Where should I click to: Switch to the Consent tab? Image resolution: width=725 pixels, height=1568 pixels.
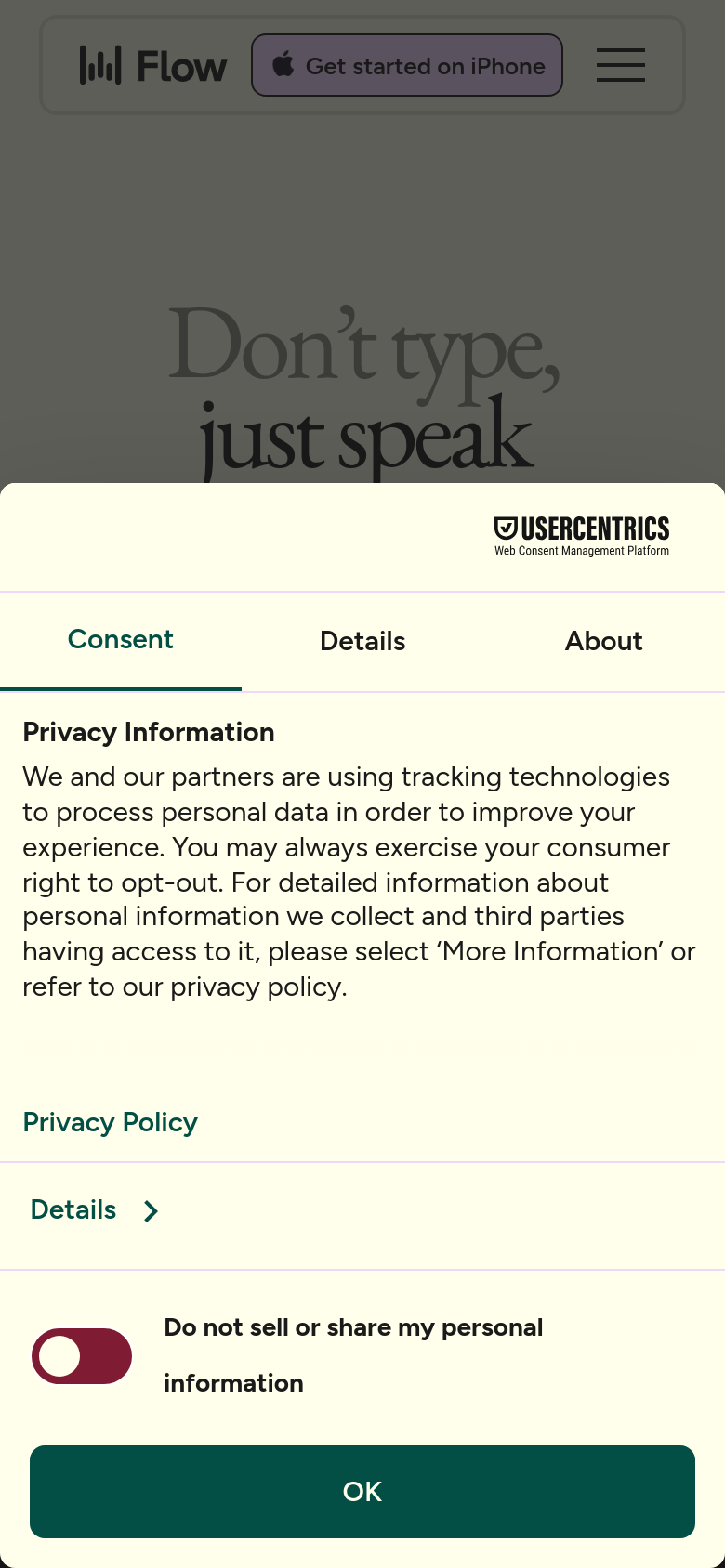coord(121,640)
